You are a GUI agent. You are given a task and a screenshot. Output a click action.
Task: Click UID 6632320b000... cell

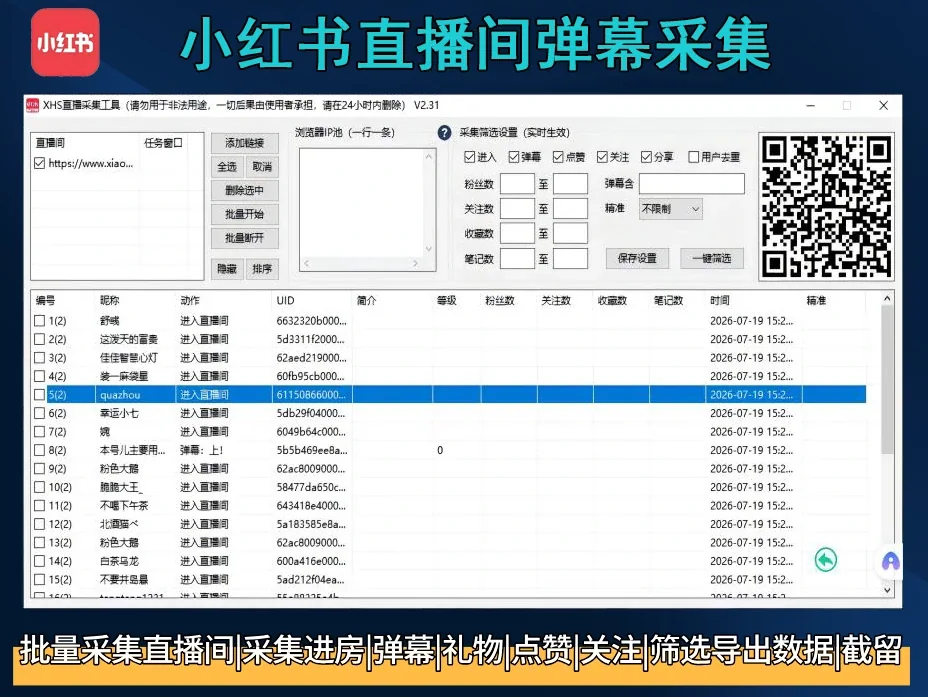(x=311, y=321)
